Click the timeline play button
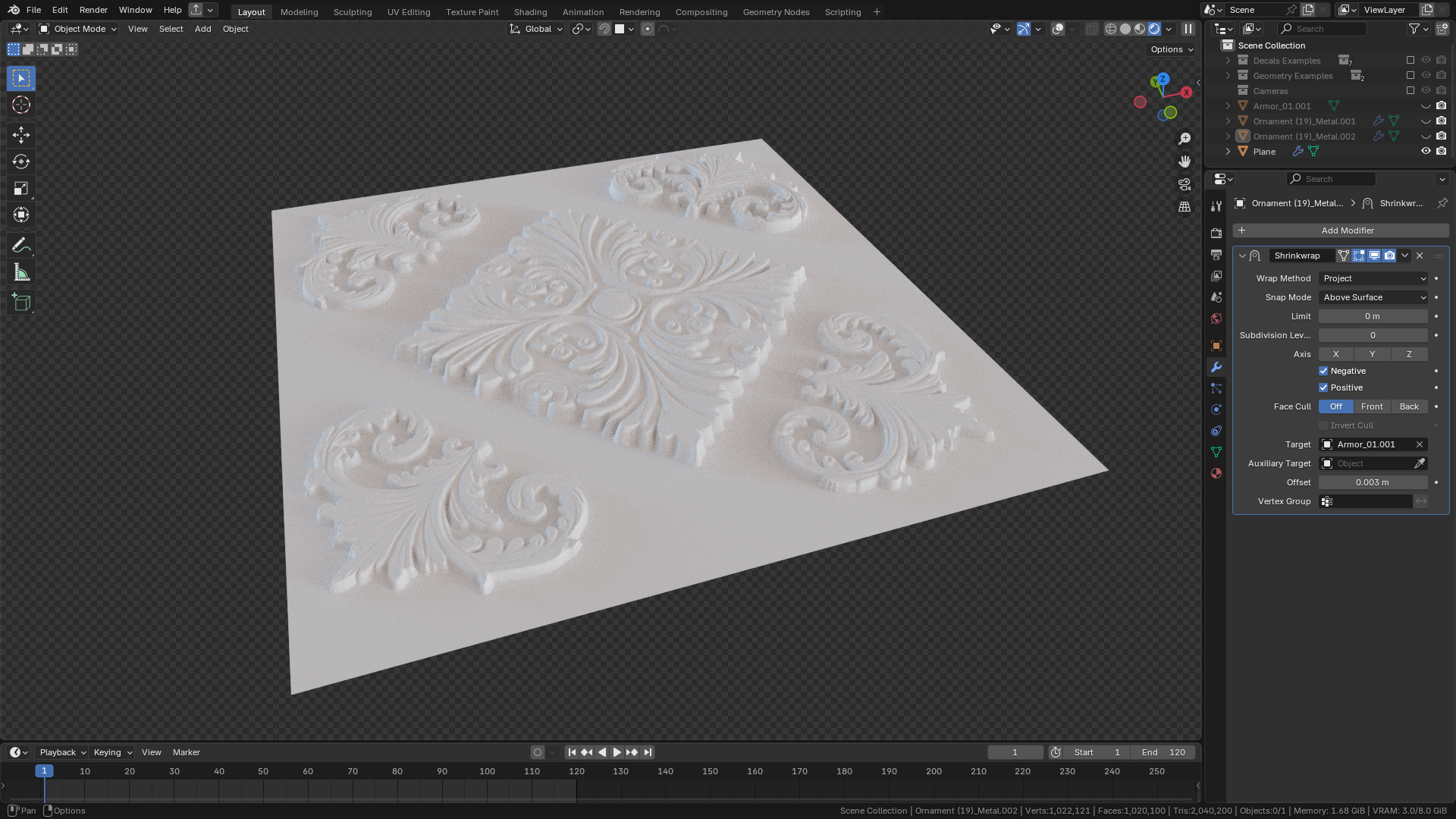Viewport: 1456px width, 819px height. (617, 752)
